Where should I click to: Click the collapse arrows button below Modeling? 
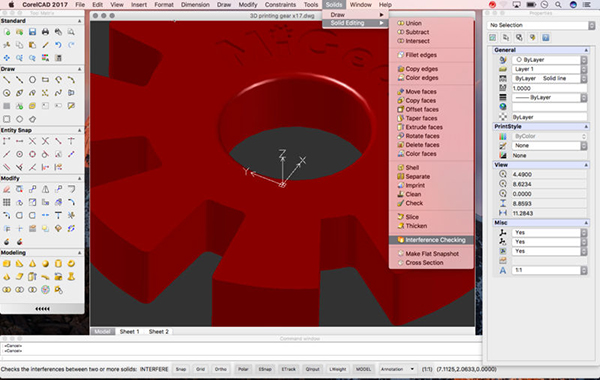click(42, 309)
